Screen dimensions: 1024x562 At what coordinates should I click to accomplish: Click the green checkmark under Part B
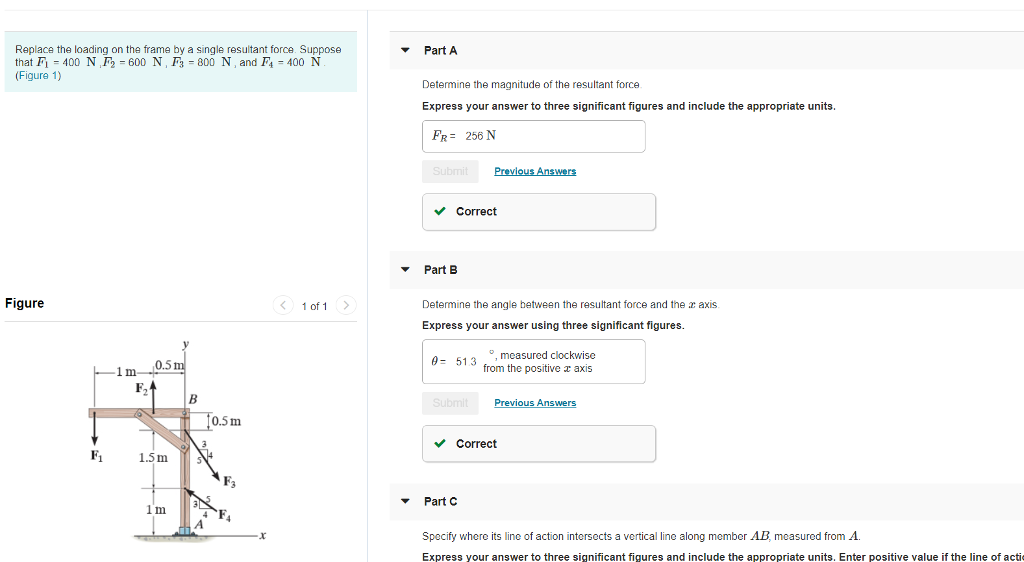pyautogui.click(x=440, y=443)
